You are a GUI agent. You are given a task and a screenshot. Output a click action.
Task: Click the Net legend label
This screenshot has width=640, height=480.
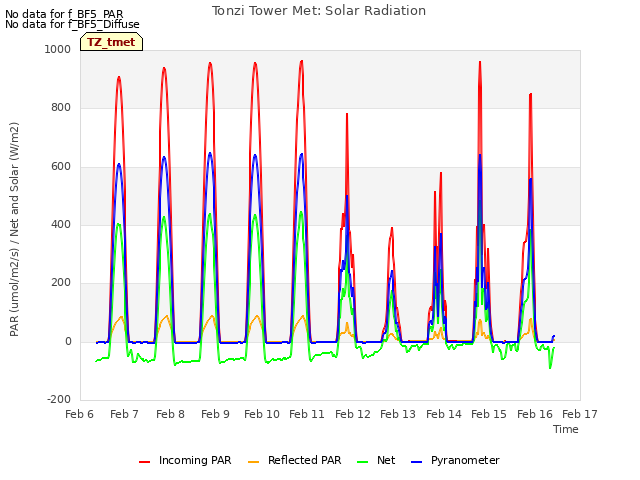386,460
